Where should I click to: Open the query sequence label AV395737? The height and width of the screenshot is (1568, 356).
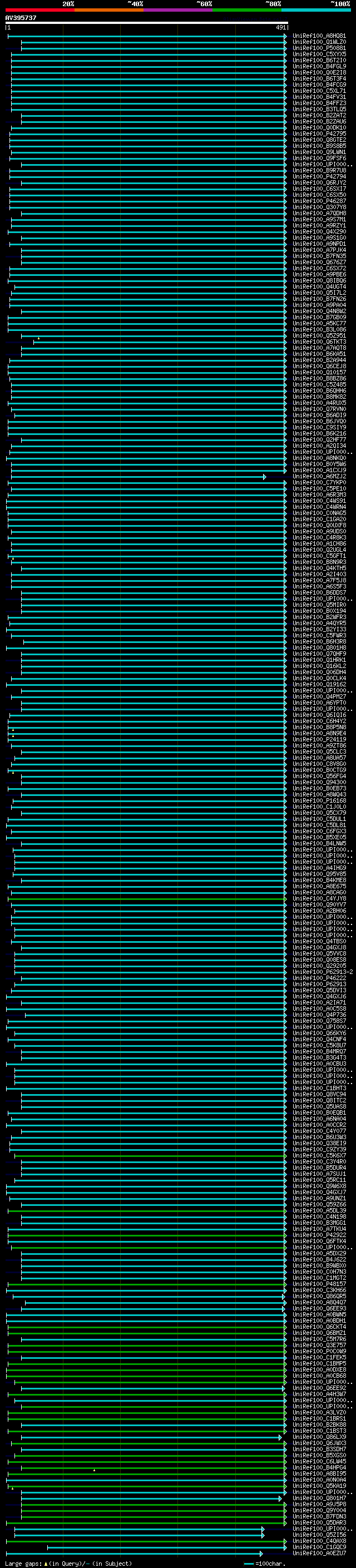(21, 18)
